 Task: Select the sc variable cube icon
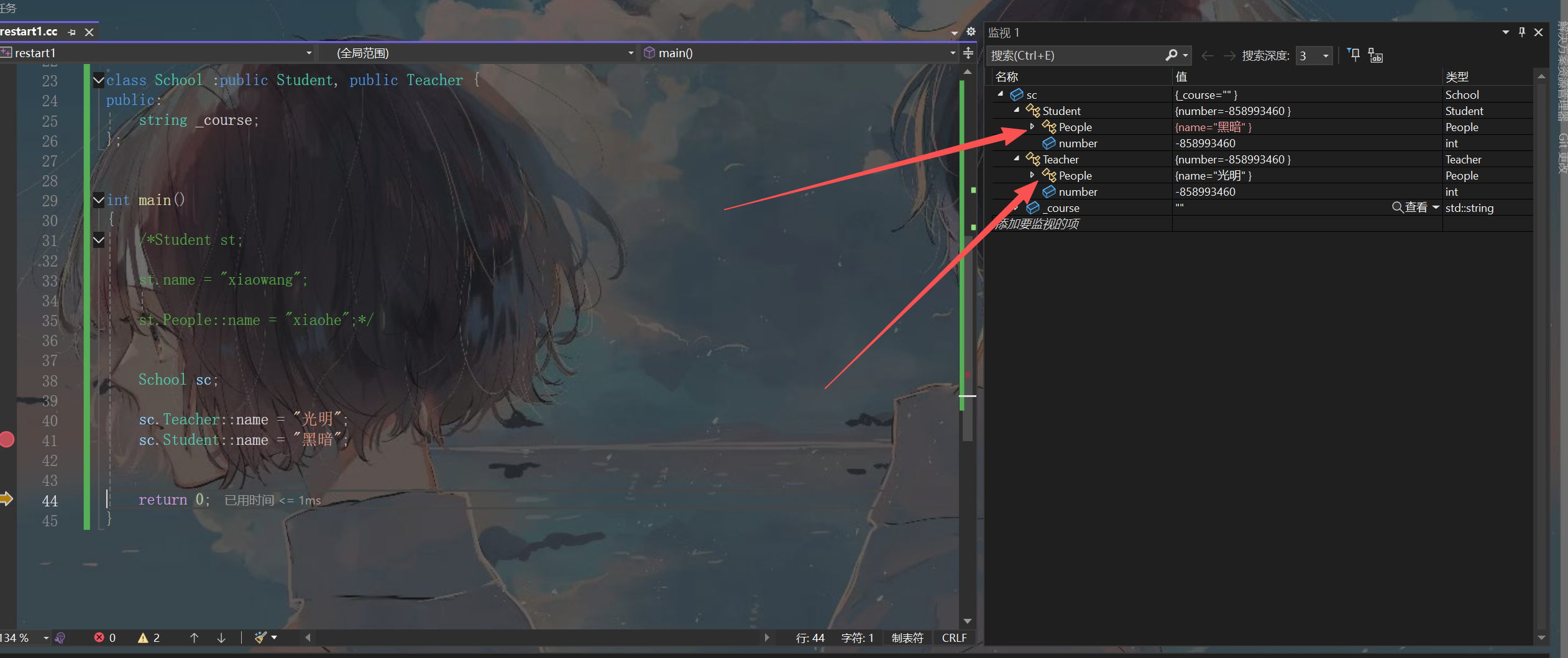1017,94
